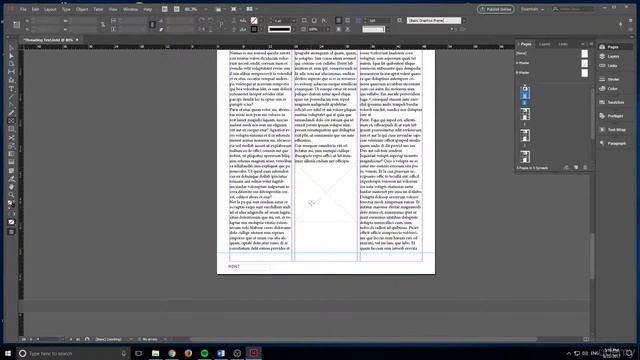
Task: Enable the No text wrap button
Action: [338, 20]
